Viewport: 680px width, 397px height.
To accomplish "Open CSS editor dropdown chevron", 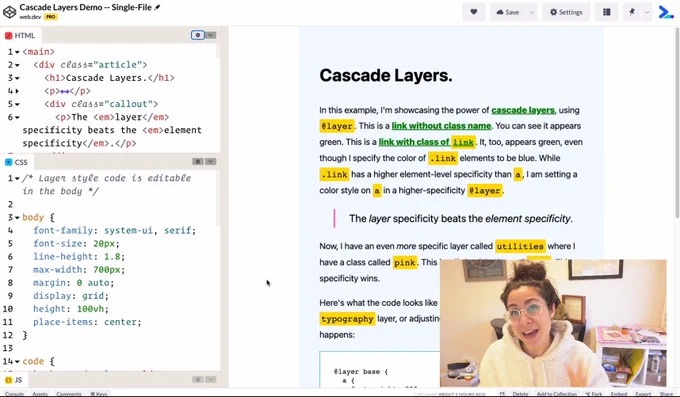I will click(211, 161).
